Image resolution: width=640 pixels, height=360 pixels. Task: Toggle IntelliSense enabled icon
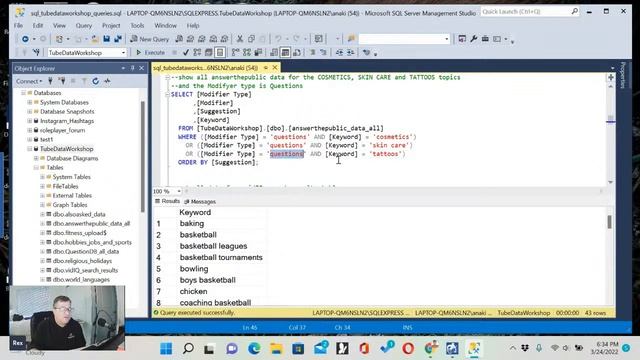coord(220,53)
